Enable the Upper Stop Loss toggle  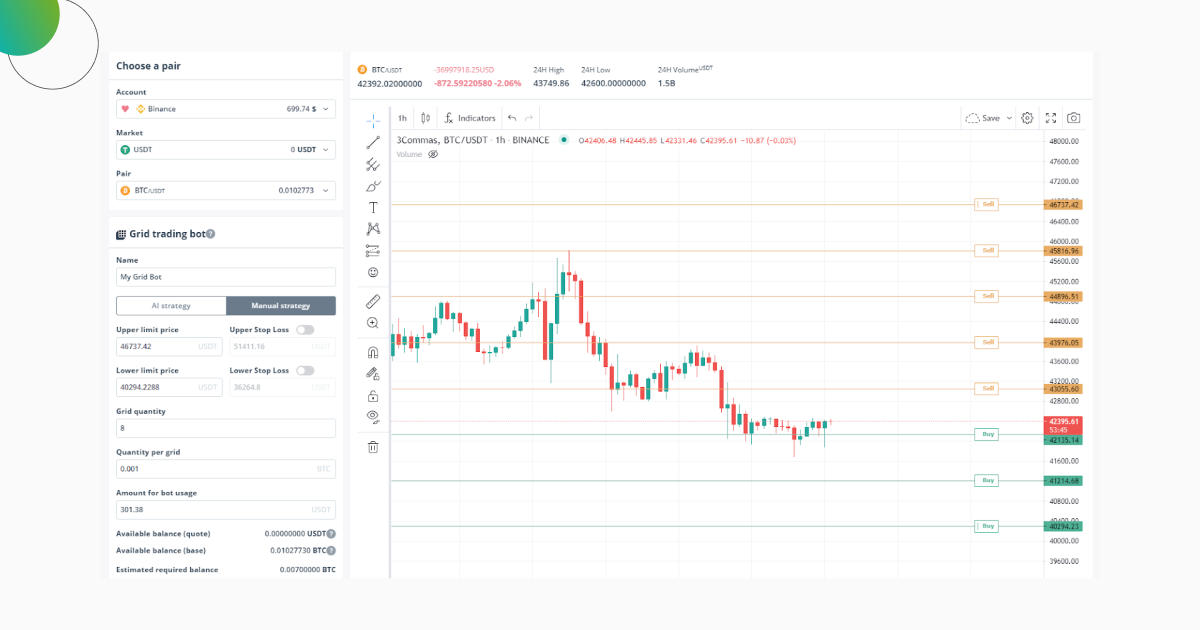coord(305,330)
